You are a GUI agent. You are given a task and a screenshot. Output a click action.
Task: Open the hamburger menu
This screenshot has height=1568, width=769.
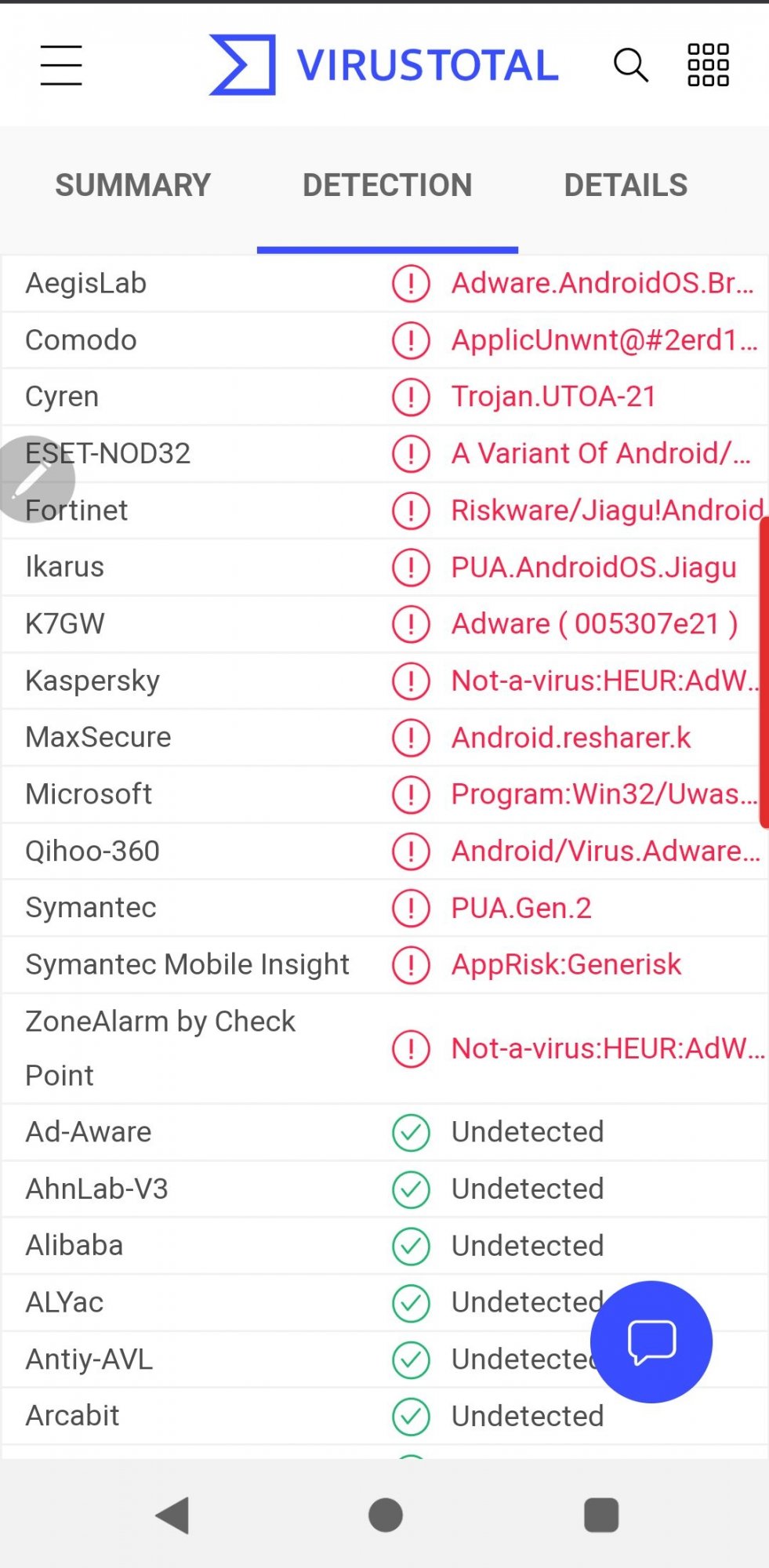click(61, 65)
